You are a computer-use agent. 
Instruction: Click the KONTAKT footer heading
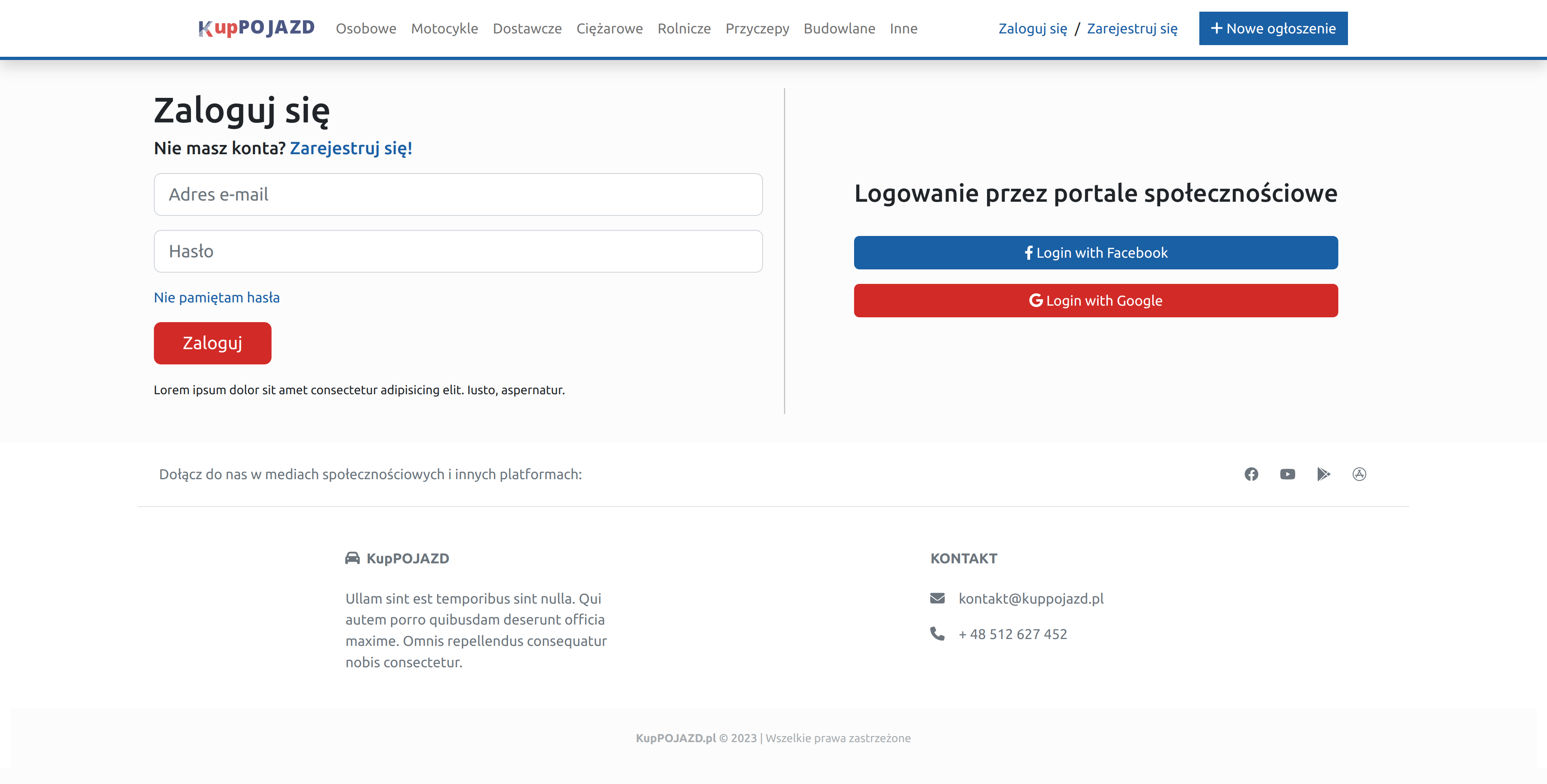tap(964, 558)
